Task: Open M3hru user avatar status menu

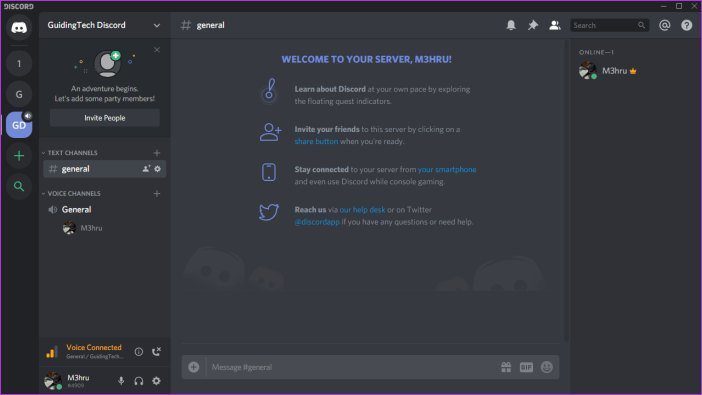Action: (53, 381)
